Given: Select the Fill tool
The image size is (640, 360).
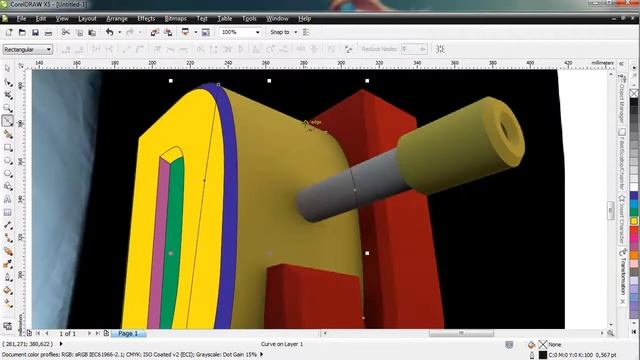Looking at the screenshot, I should pyautogui.click(x=7, y=291).
